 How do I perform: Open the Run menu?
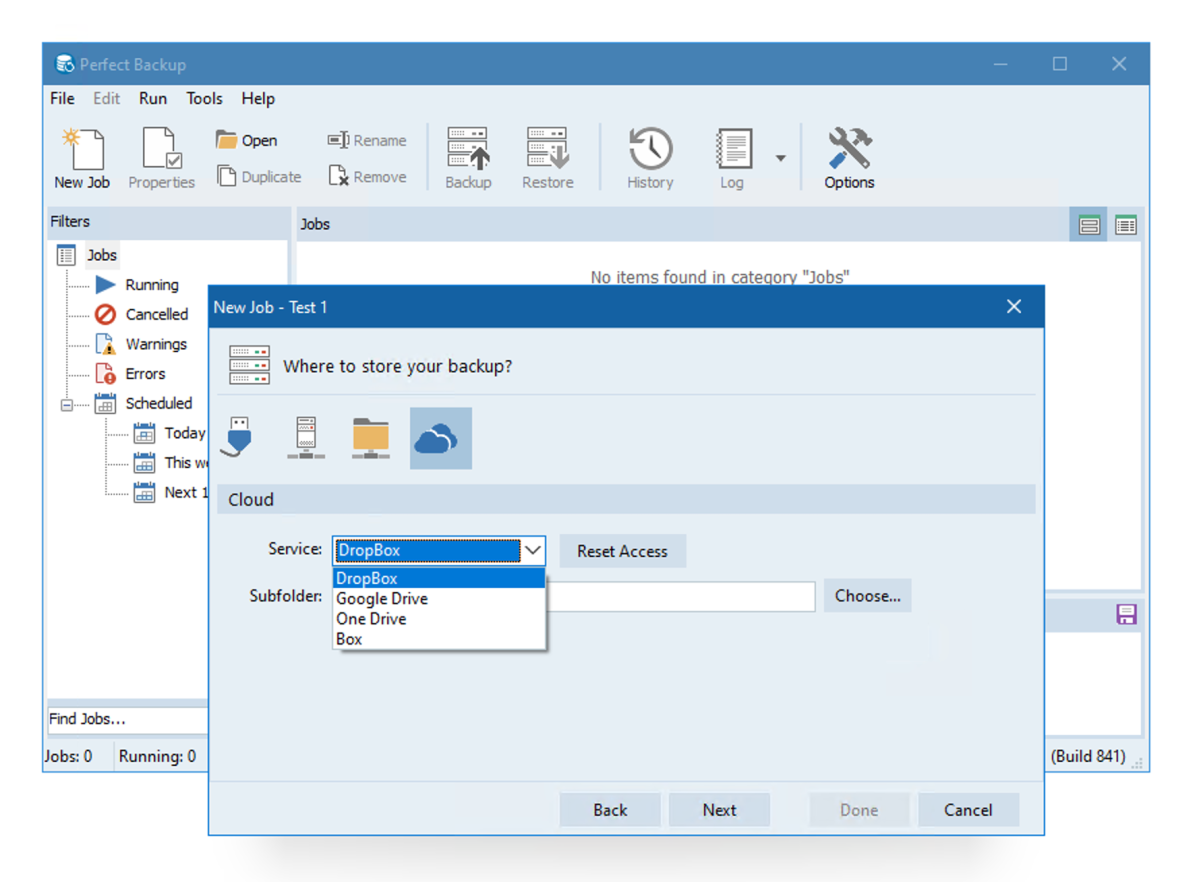tap(153, 99)
